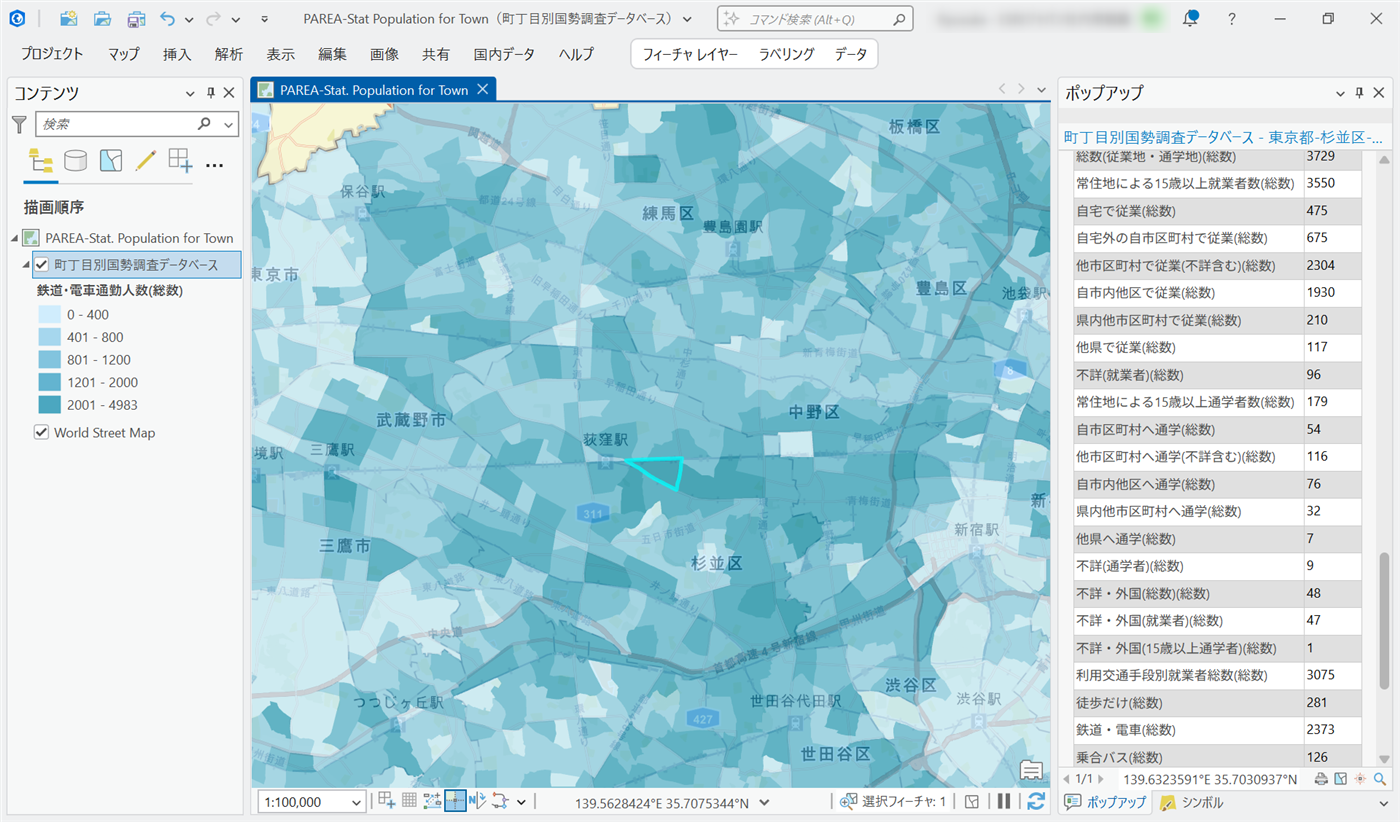Collapse the PAREA-Stat. Population for Town map tree
Screen dimensions: 1400x822
(14, 238)
